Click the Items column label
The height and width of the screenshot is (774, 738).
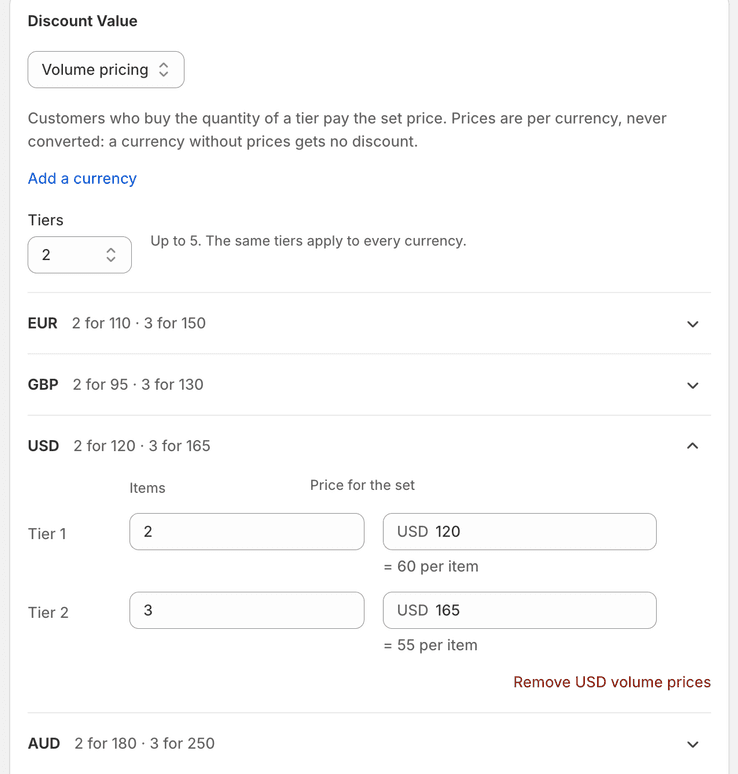pyautogui.click(x=147, y=488)
